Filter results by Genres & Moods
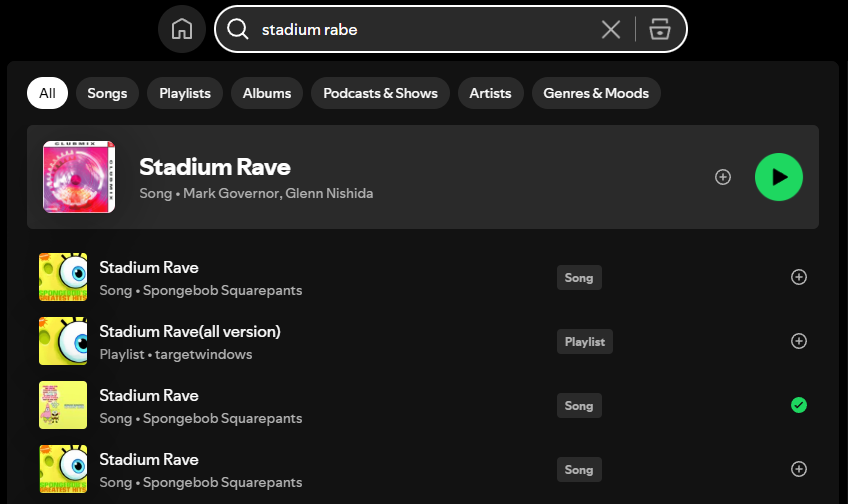848x504 pixels. coord(596,93)
